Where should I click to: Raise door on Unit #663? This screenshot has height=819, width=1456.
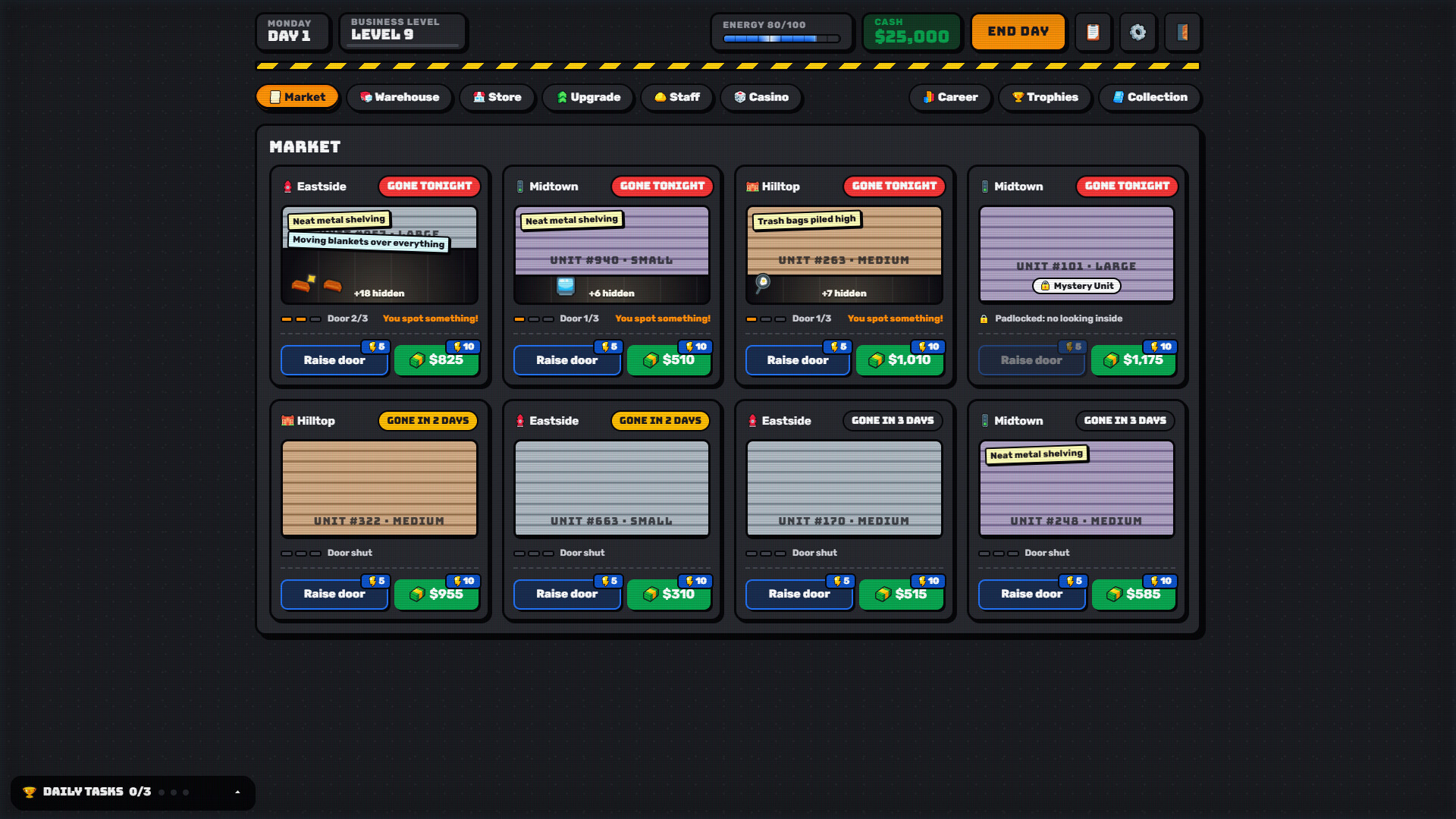point(566,594)
